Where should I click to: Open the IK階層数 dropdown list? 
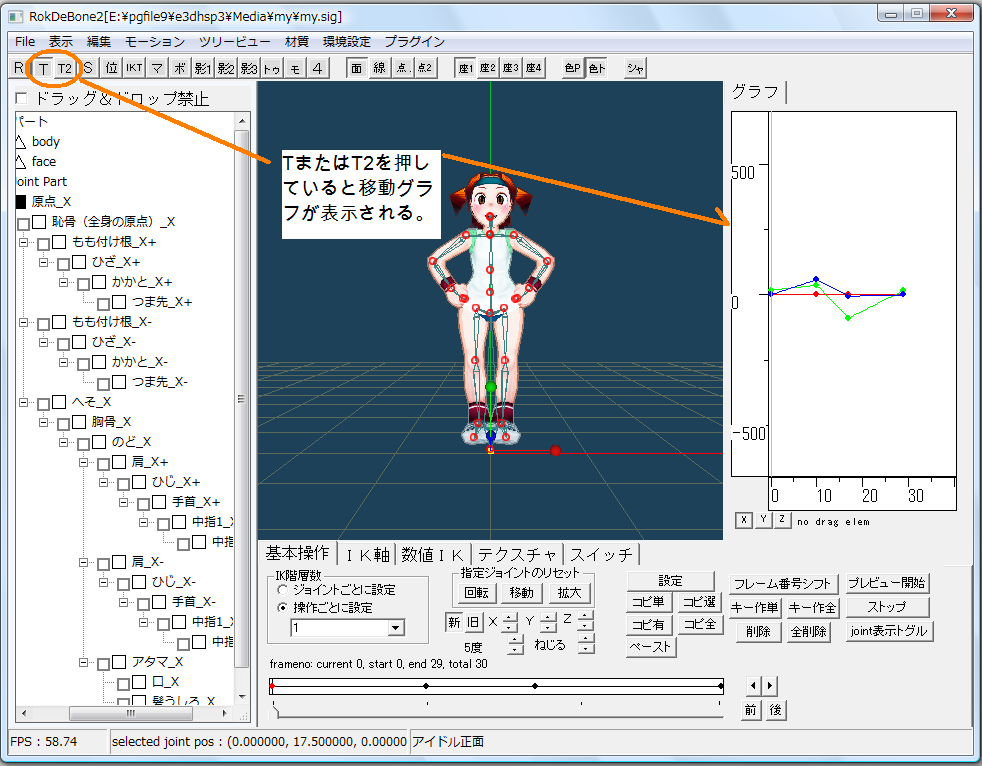[396, 628]
